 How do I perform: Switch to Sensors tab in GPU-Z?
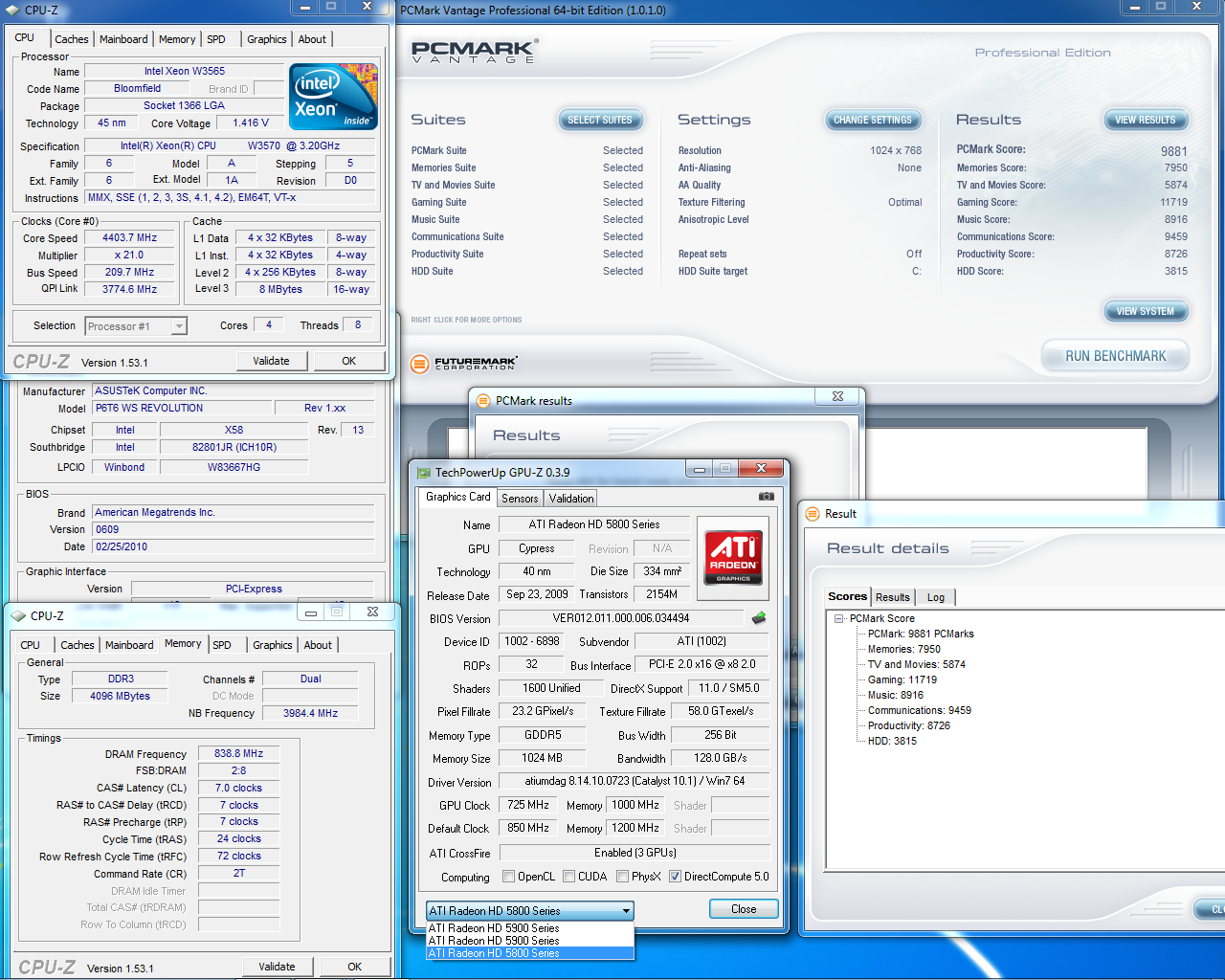pos(520,499)
